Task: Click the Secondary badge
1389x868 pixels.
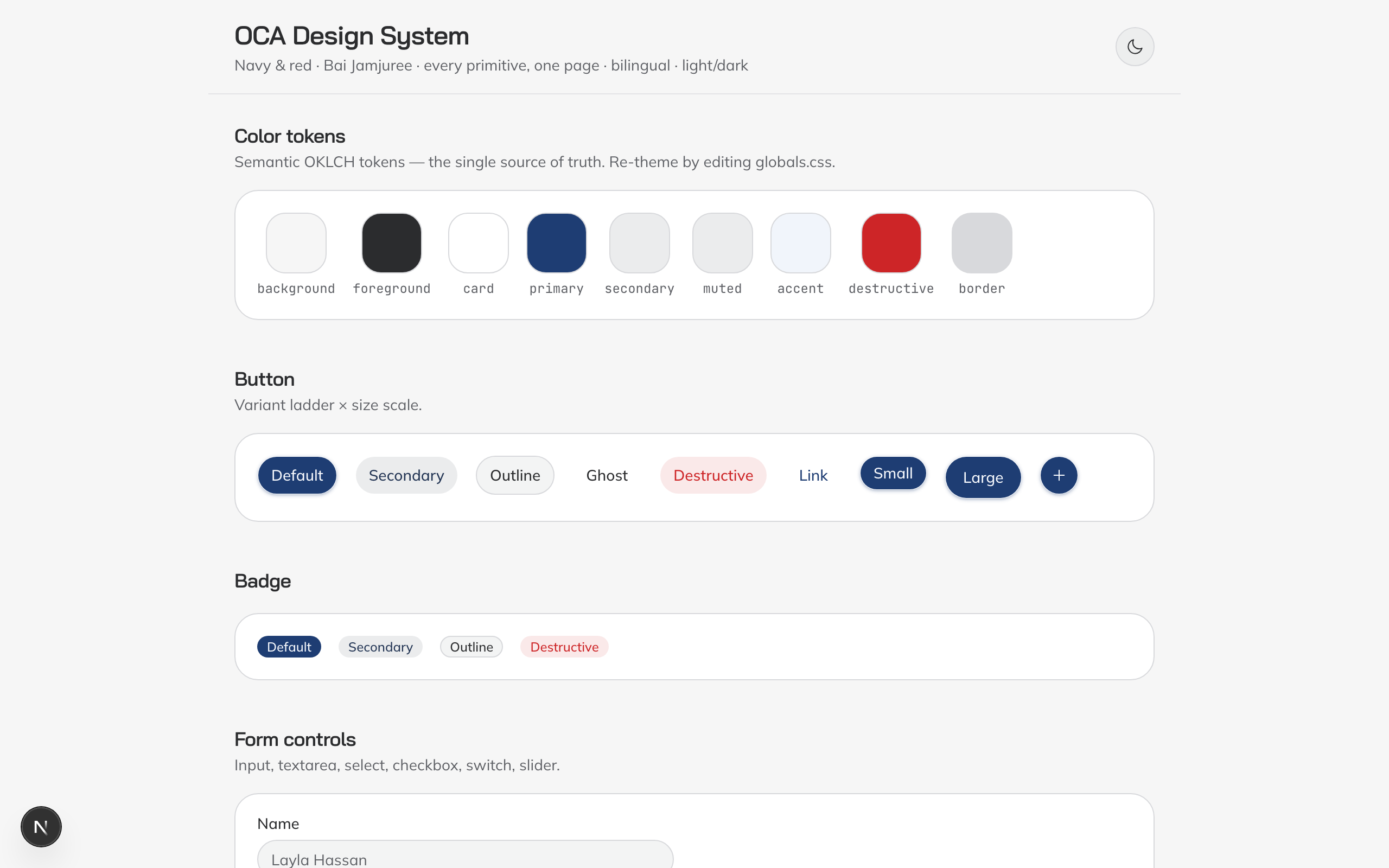Action: (x=380, y=647)
